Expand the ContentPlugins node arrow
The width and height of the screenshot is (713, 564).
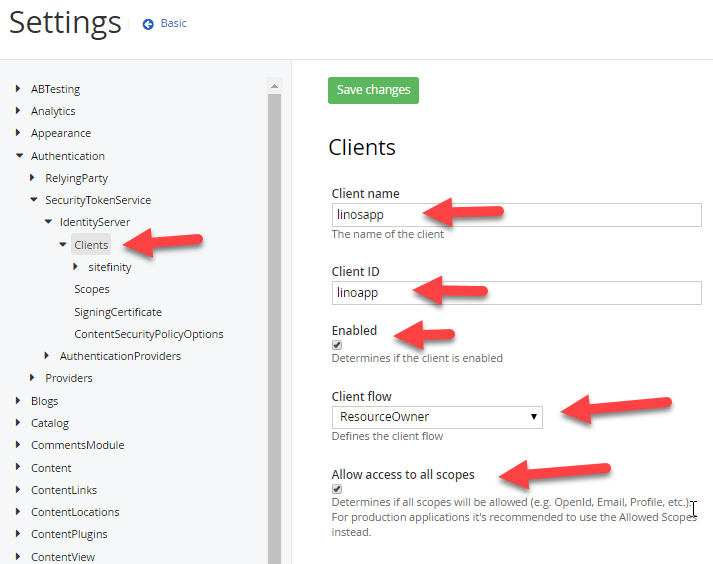click(x=18, y=533)
